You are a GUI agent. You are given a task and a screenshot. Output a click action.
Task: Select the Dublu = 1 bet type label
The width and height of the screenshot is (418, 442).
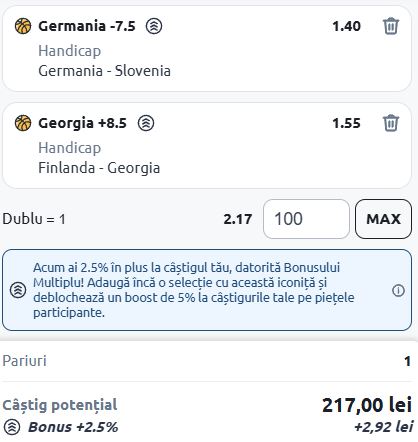[x=34, y=219]
